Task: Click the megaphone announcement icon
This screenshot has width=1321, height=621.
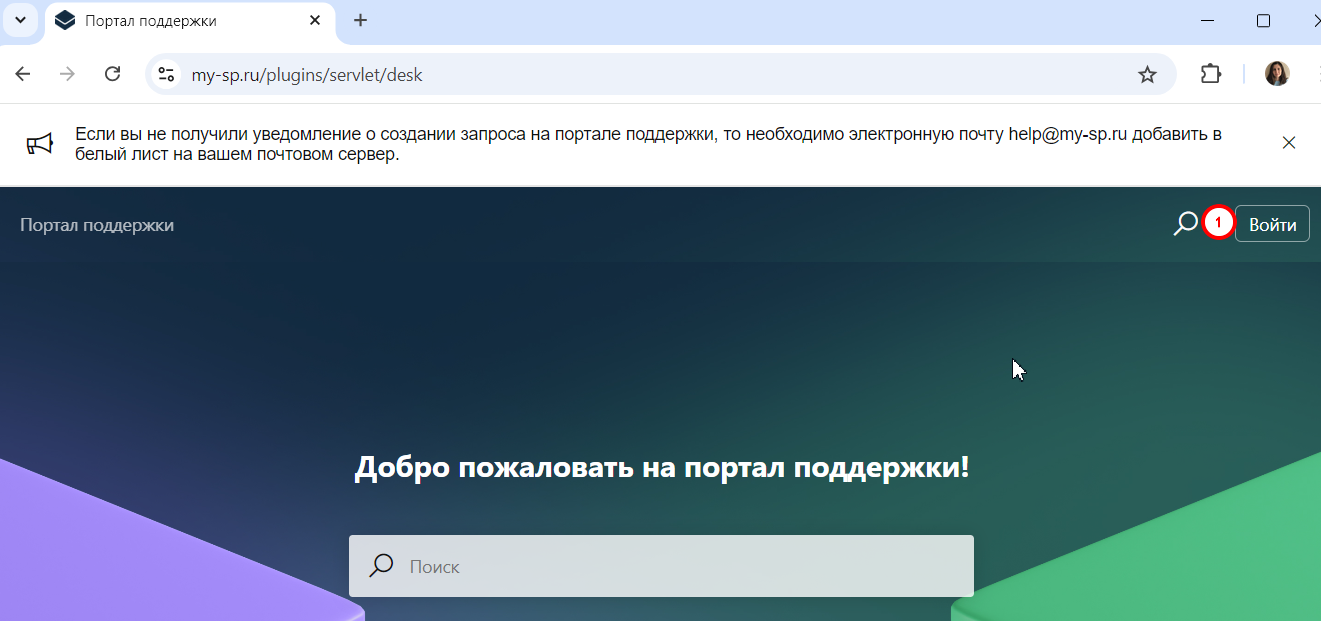Action: [x=39, y=144]
